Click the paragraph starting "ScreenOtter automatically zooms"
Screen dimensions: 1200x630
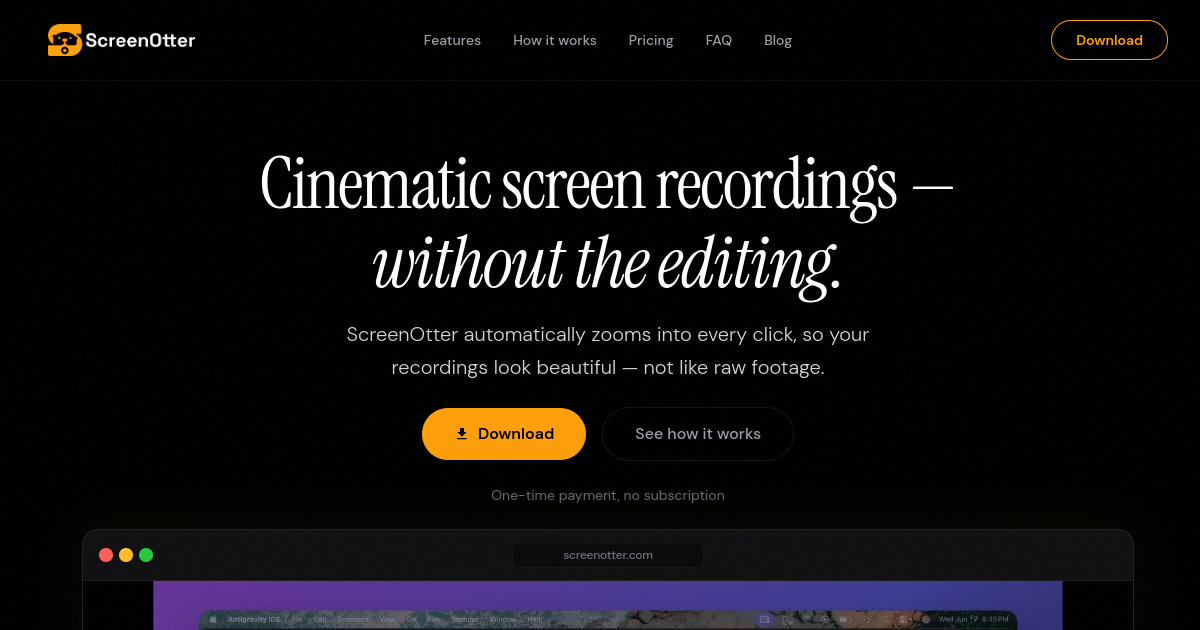point(608,351)
